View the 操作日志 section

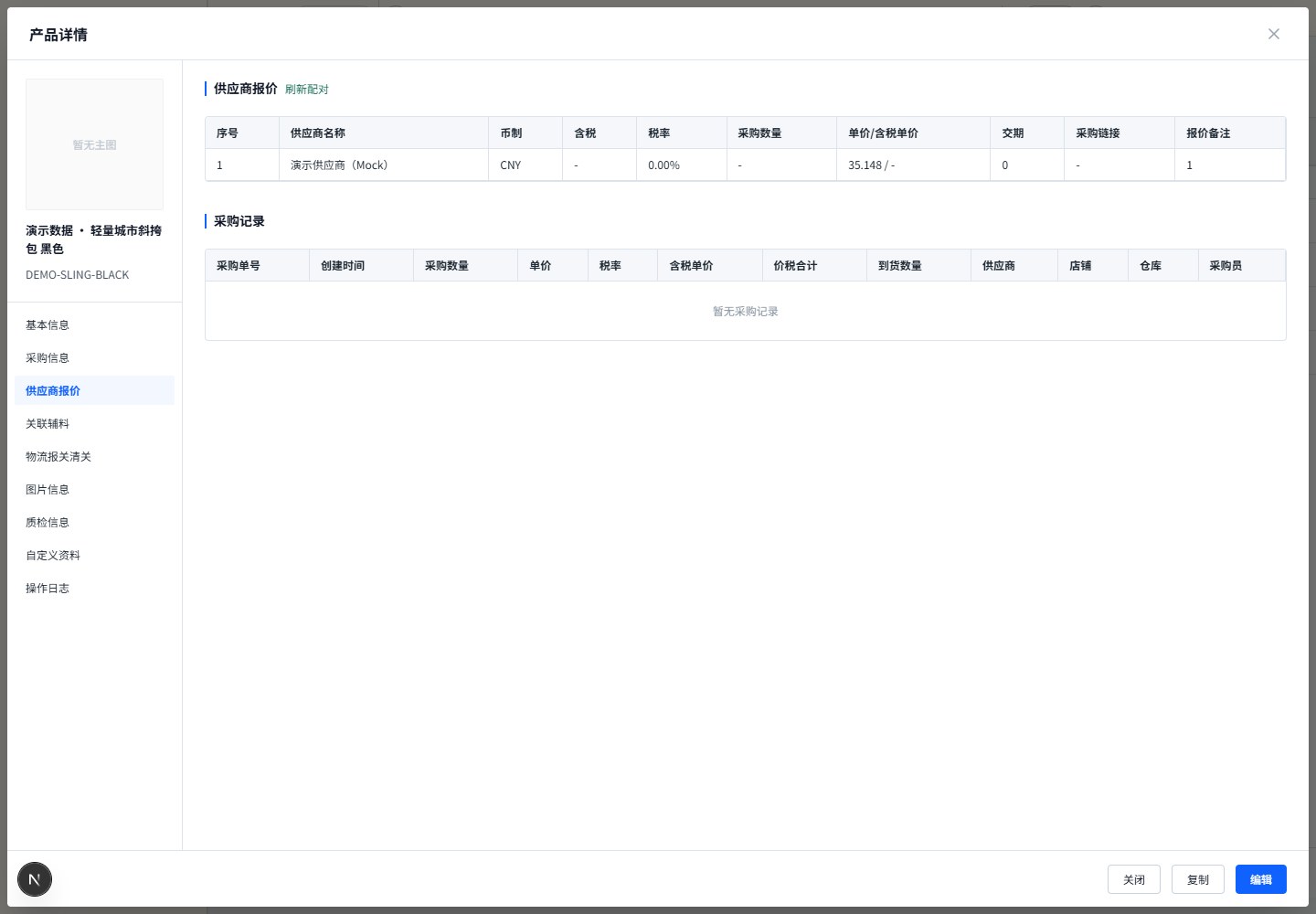[95, 589]
